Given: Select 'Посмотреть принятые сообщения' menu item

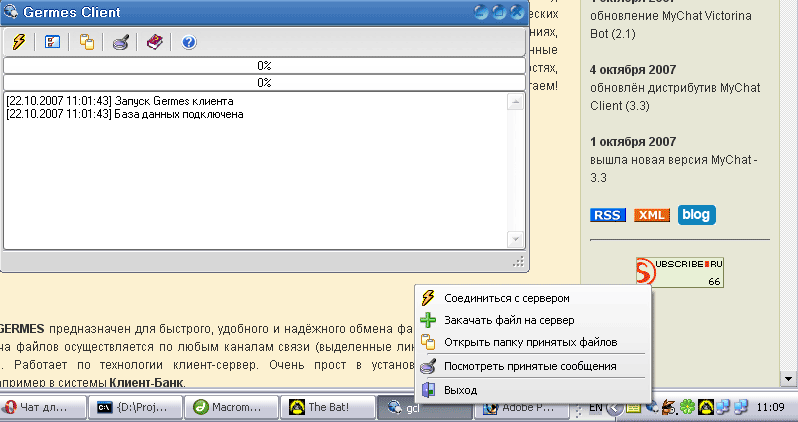Looking at the screenshot, I should [x=532, y=366].
